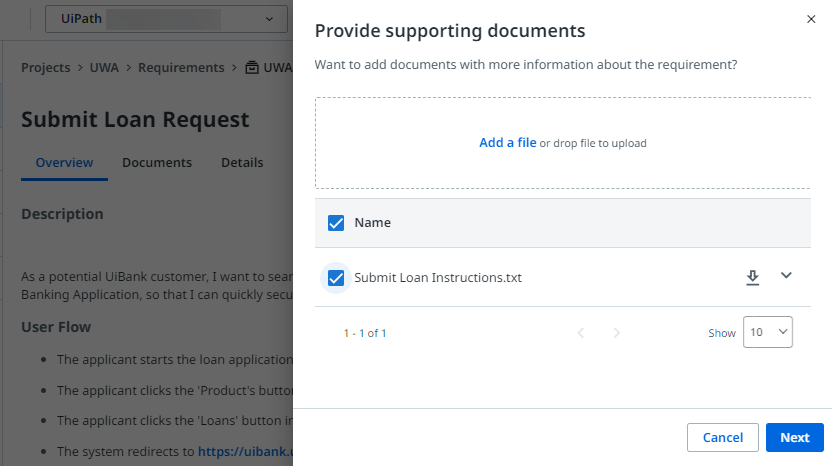
Task: Go to Requirements in breadcrumb
Action: click(180, 68)
